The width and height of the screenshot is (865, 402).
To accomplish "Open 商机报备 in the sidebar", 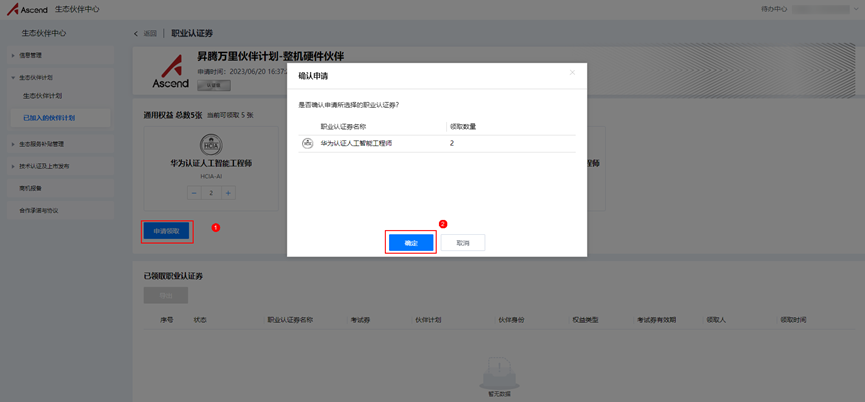I will tap(30, 188).
